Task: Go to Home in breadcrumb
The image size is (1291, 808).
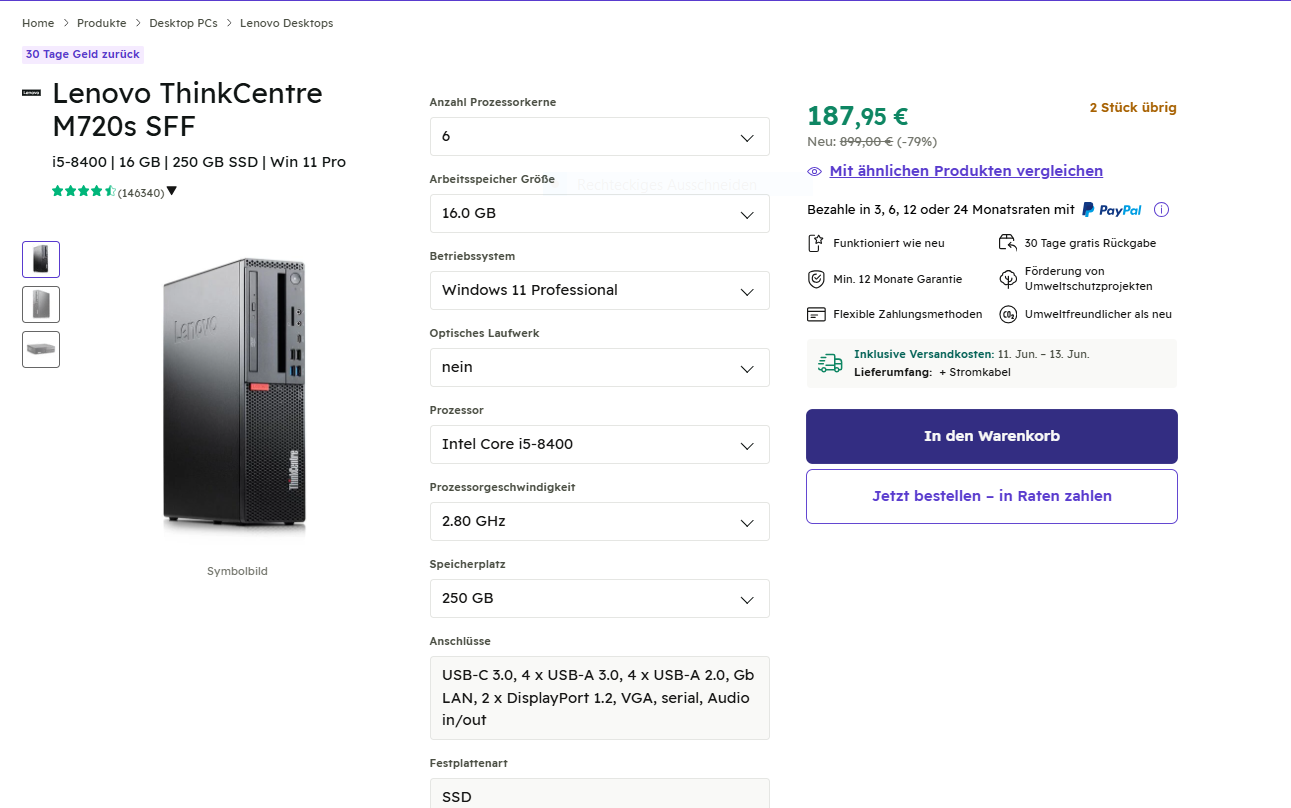Action: [38, 23]
